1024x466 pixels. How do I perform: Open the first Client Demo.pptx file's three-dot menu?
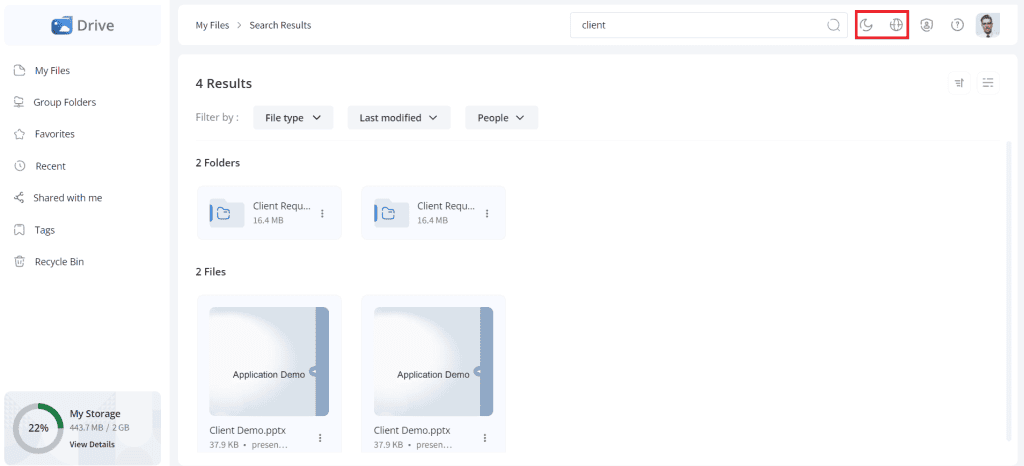point(320,438)
